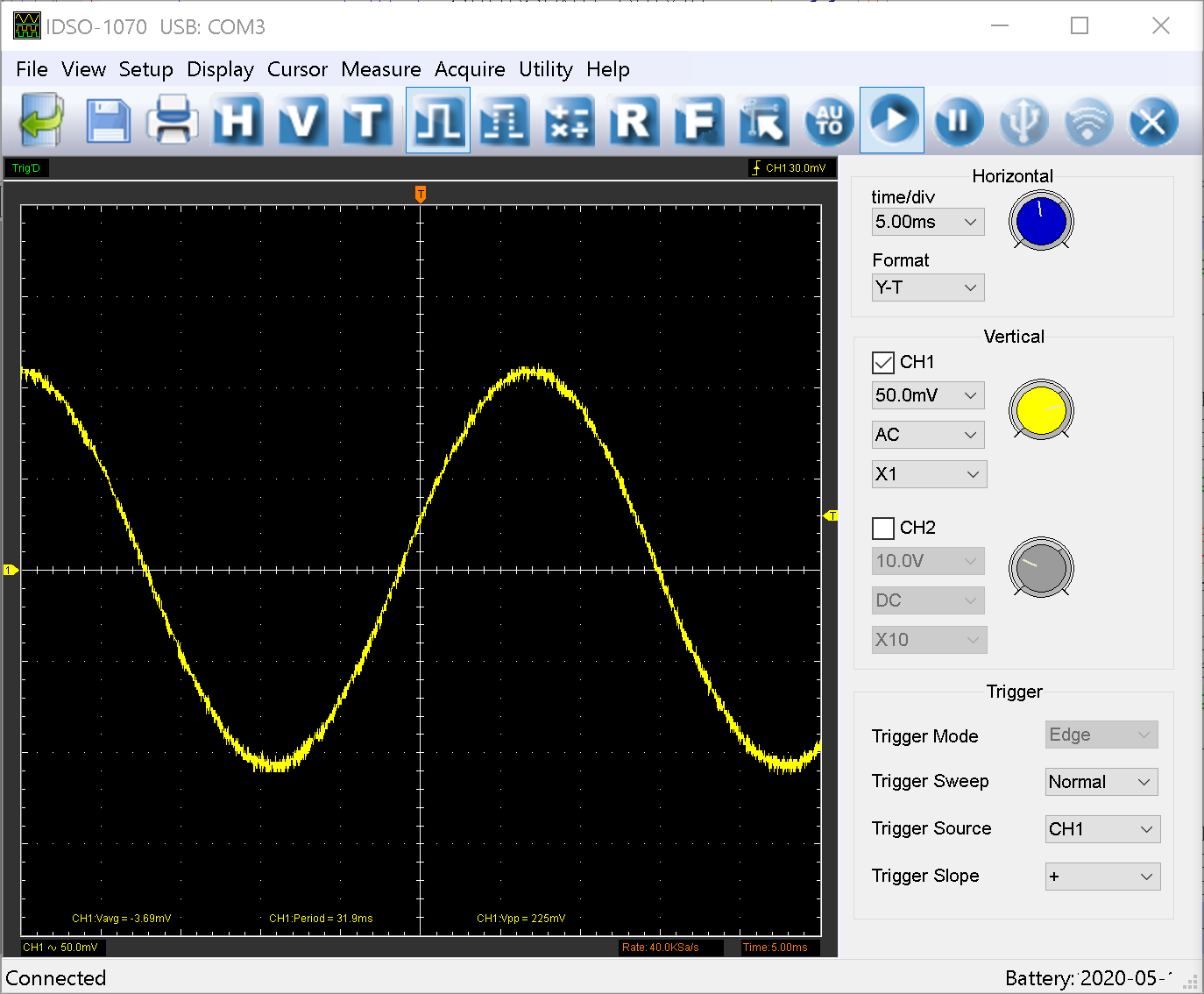Open Trigger Sweep Normal dropdown
Viewport: 1204px width, 994px height.
click(x=1101, y=782)
